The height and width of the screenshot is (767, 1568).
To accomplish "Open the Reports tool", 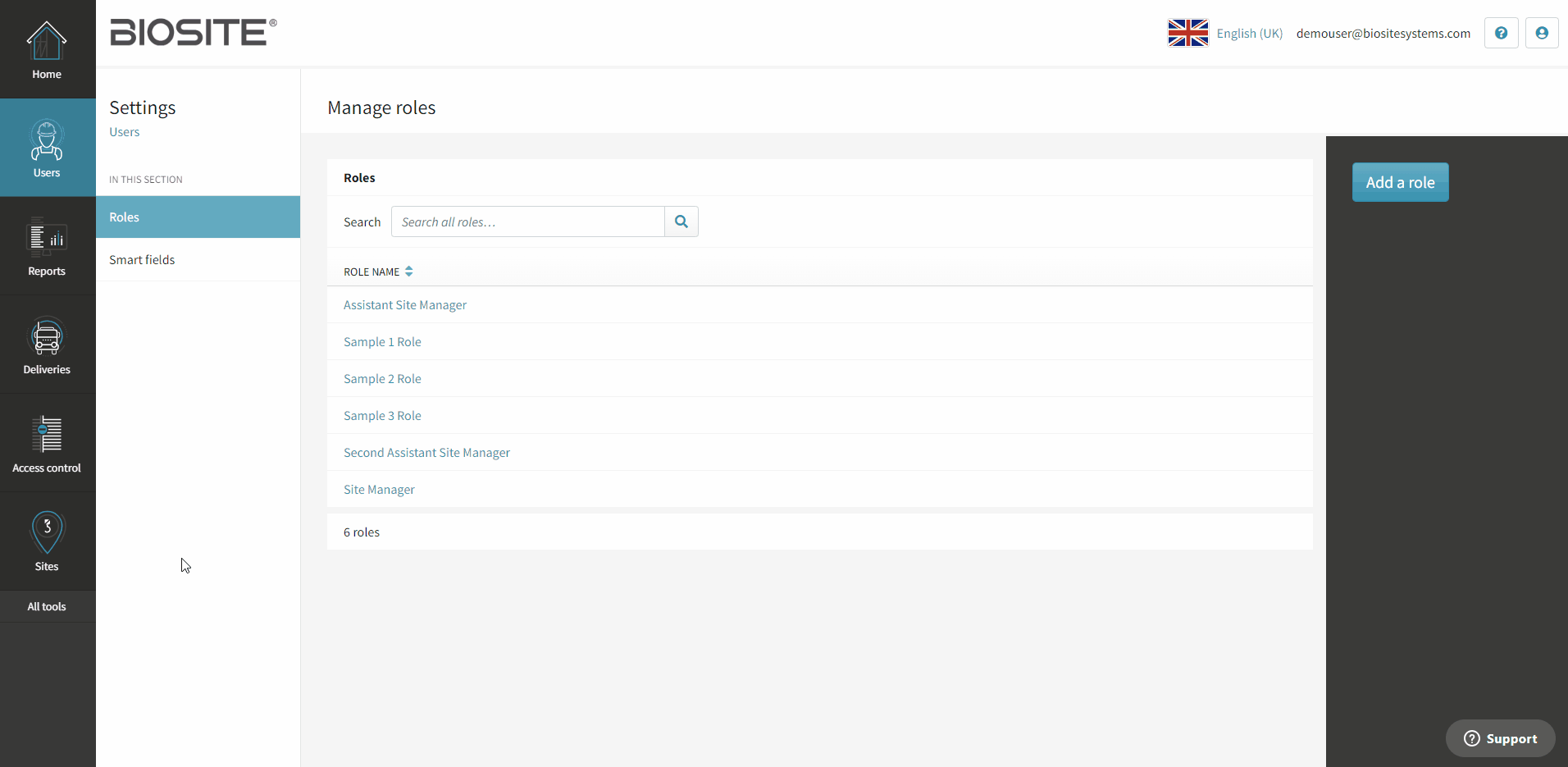I will [x=48, y=246].
